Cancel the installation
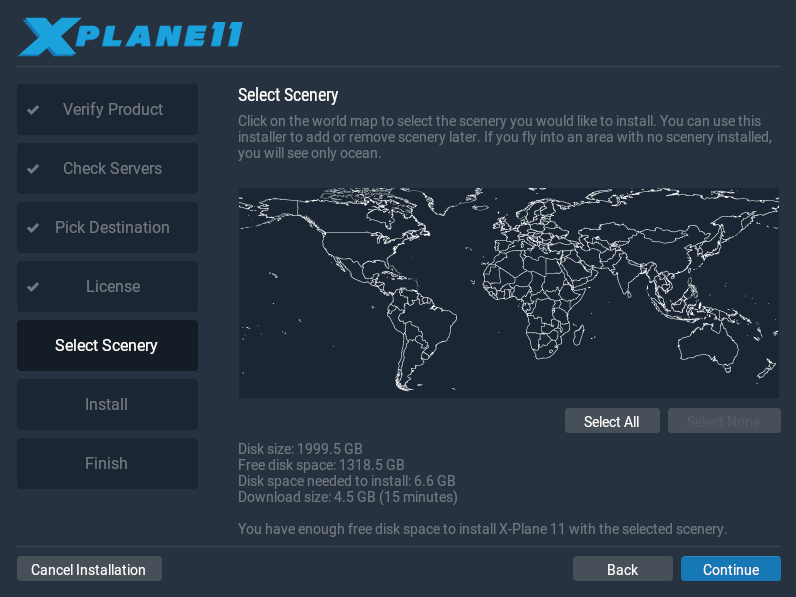Viewport: 796px width, 597px height. [89, 569]
